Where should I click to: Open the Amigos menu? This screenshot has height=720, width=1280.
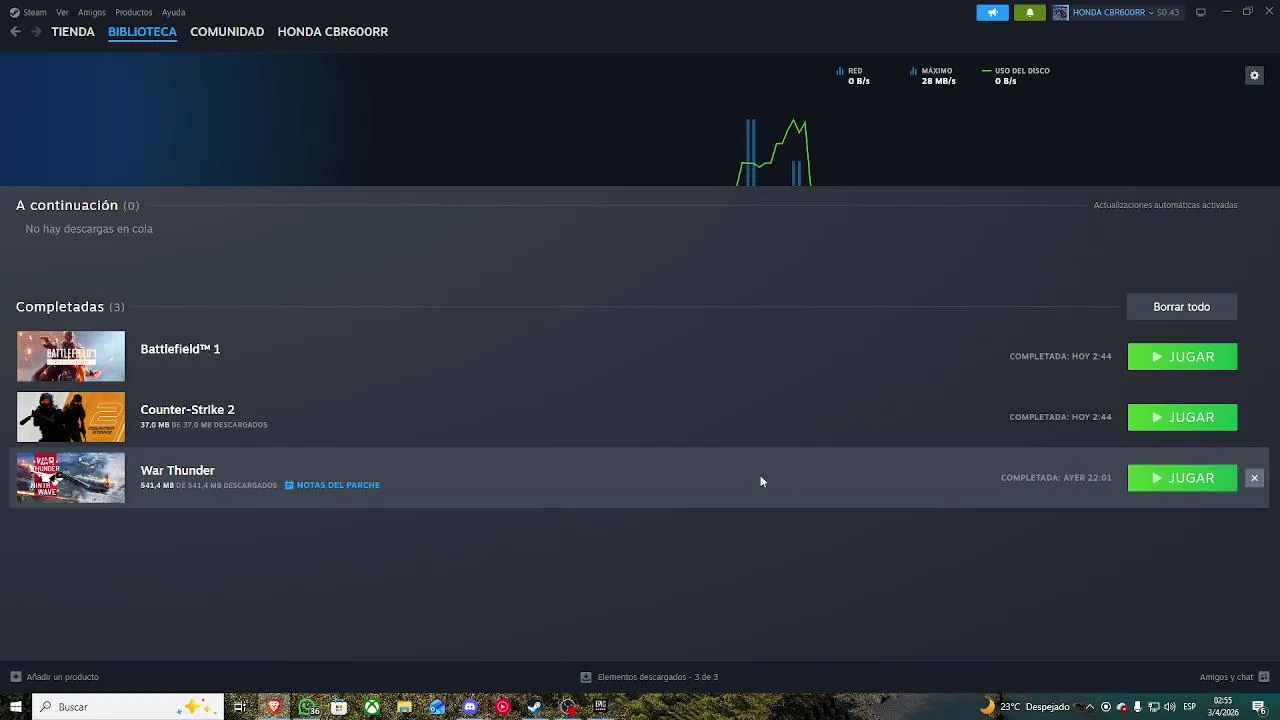92,13
